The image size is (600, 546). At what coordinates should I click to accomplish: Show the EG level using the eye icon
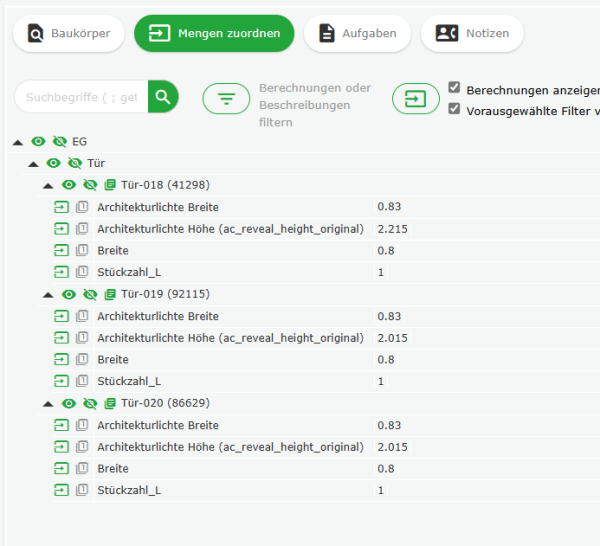pos(38,142)
